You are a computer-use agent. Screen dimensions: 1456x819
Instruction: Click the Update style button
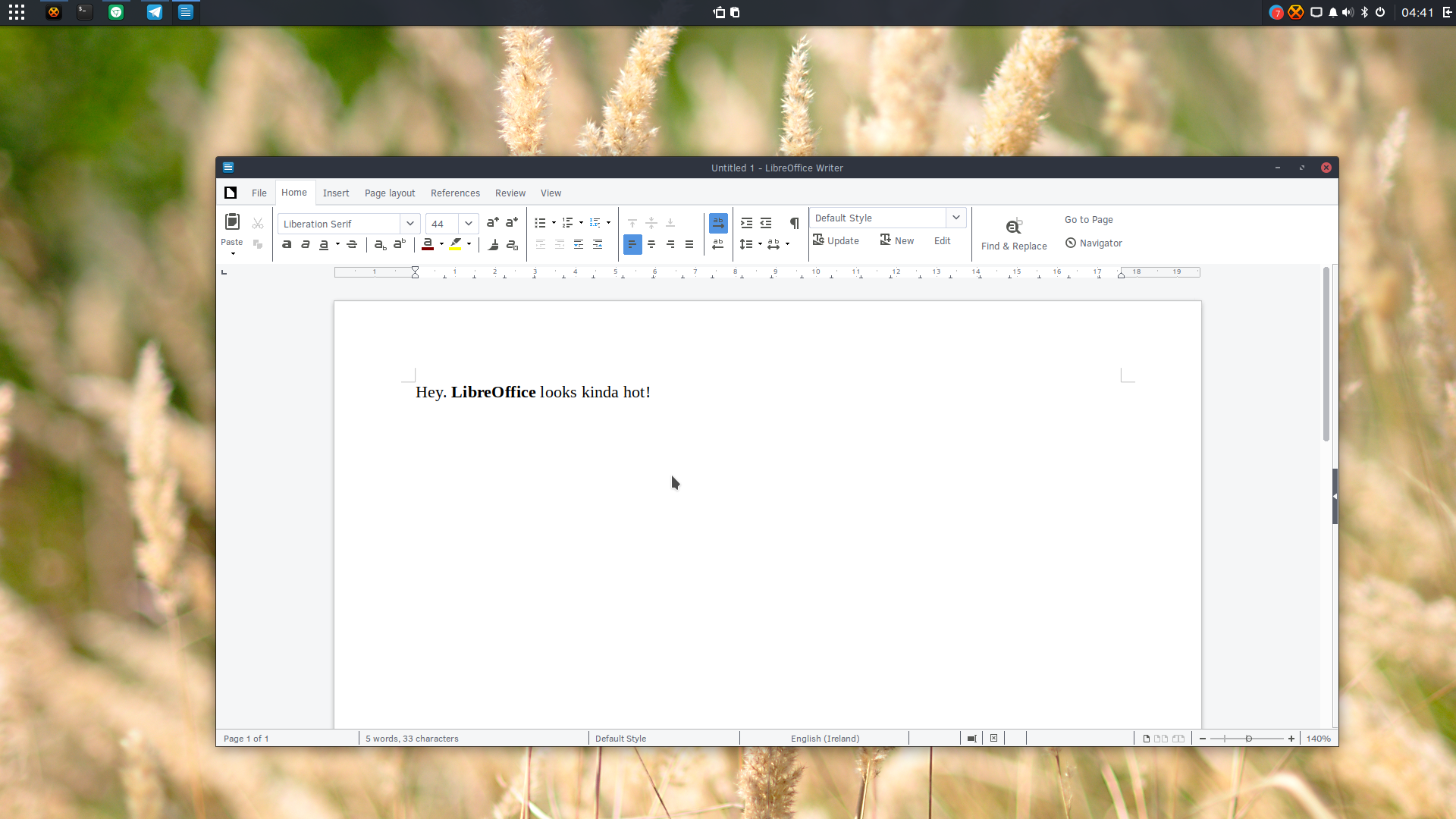(836, 240)
